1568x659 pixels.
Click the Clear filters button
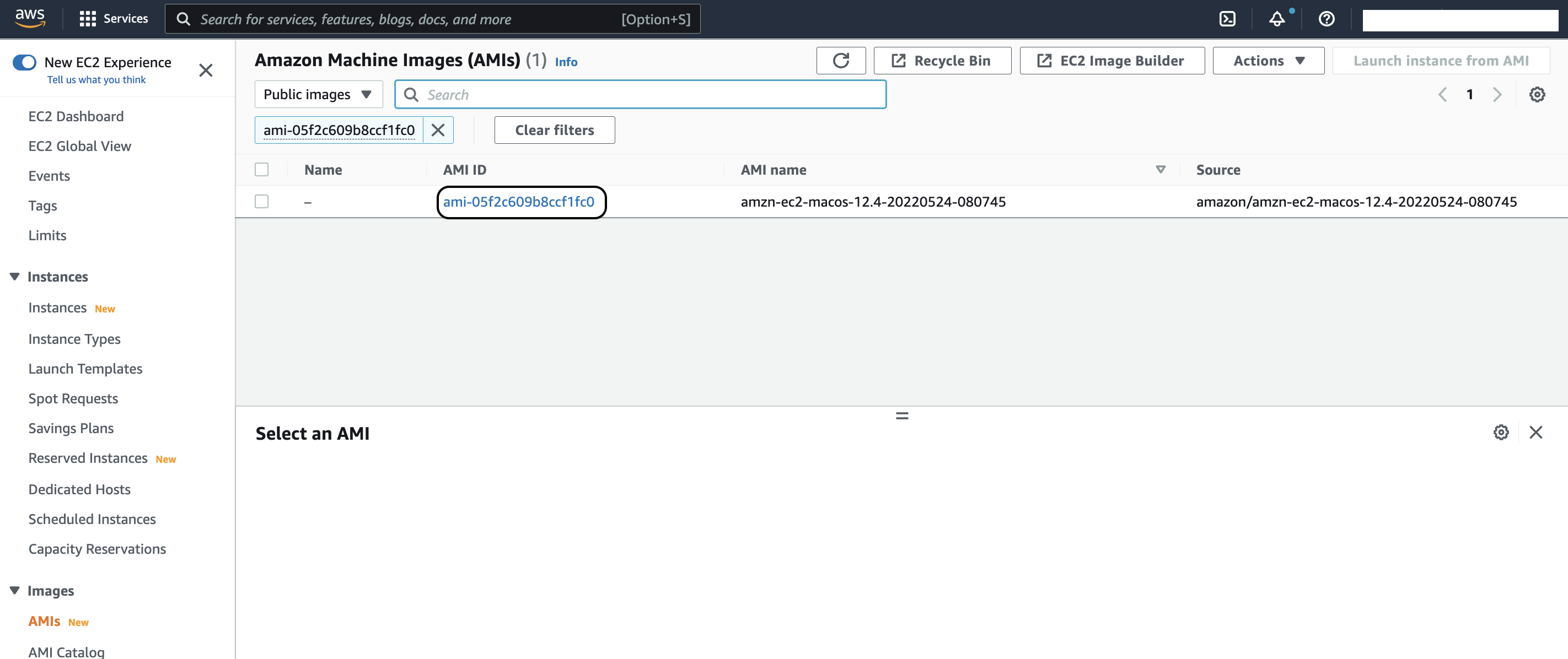[x=555, y=129]
